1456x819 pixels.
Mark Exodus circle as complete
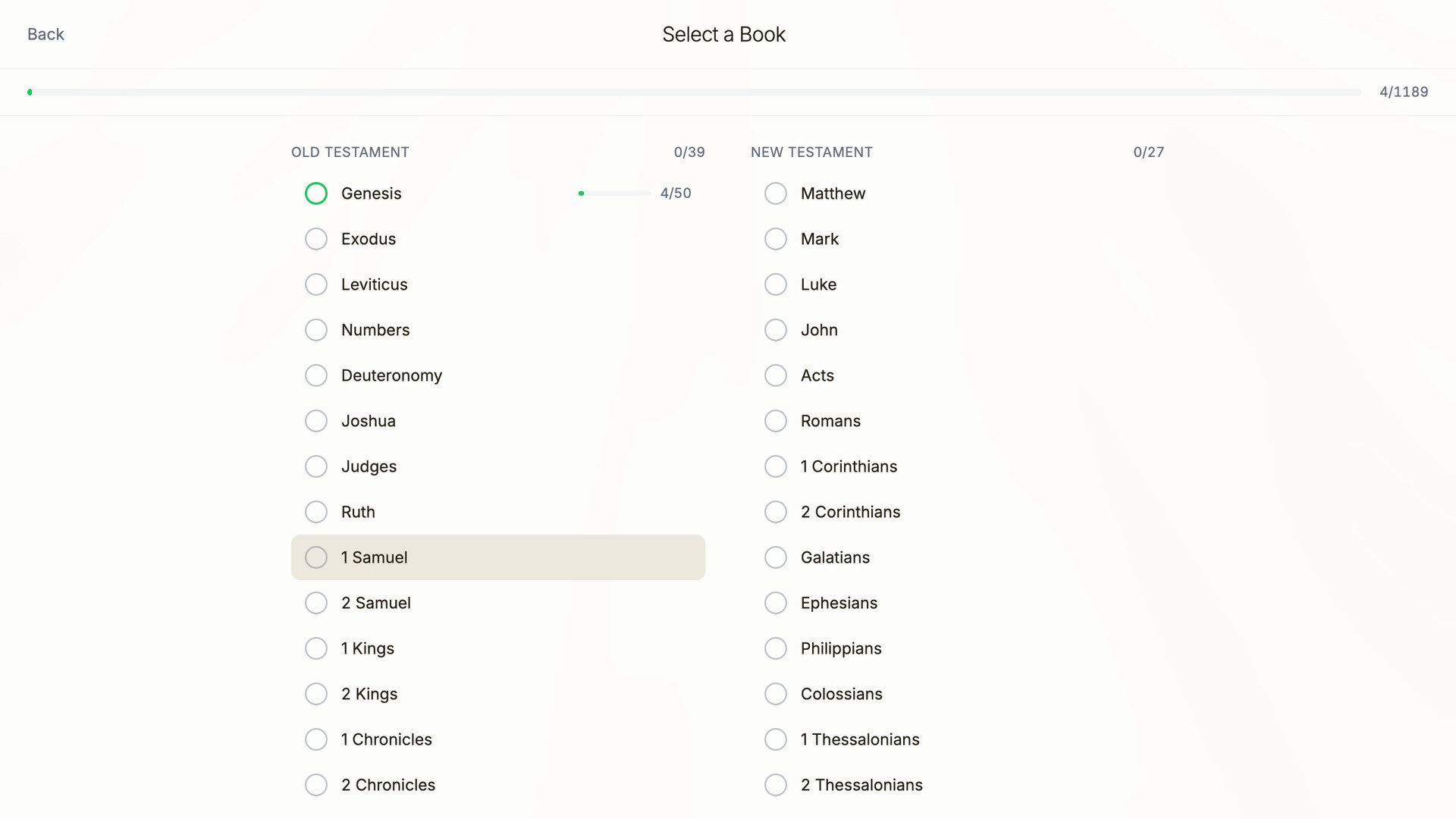click(x=316, y=239)
